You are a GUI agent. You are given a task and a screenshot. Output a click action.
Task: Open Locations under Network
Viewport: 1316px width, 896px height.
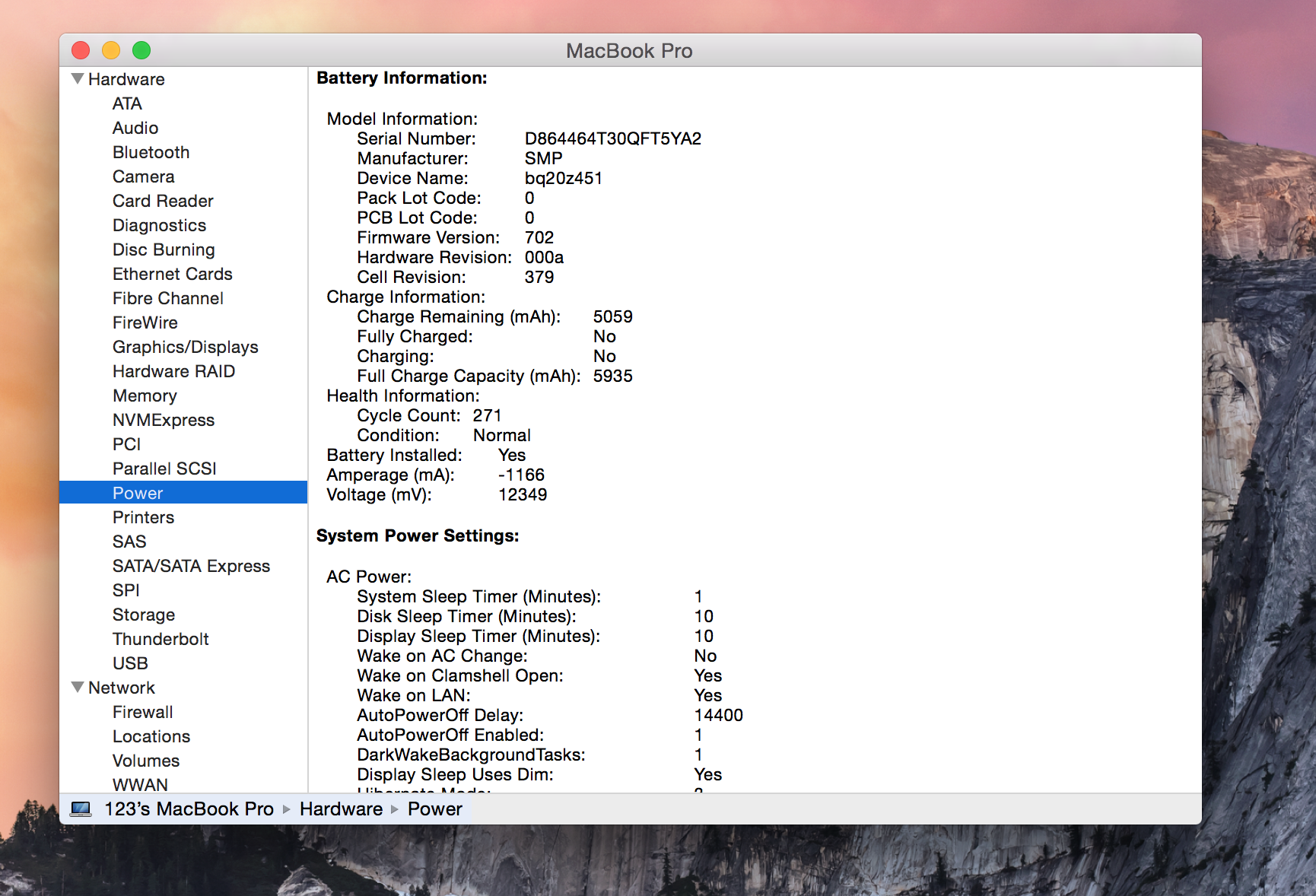[151, 736]
